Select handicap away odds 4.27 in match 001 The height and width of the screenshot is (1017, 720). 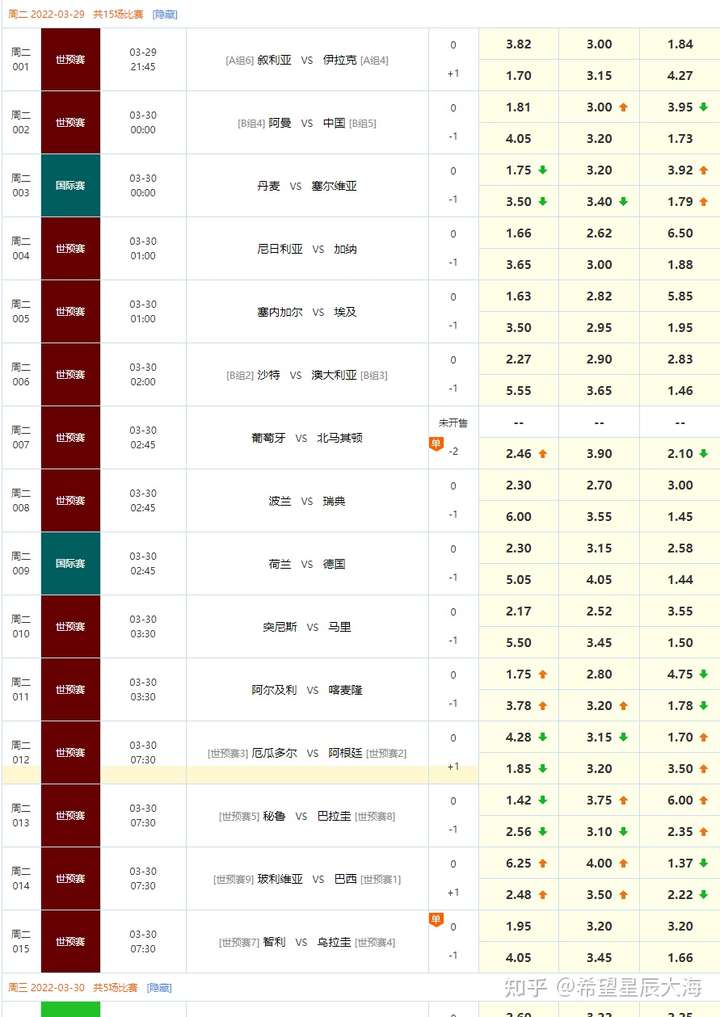tap(680, 75)
